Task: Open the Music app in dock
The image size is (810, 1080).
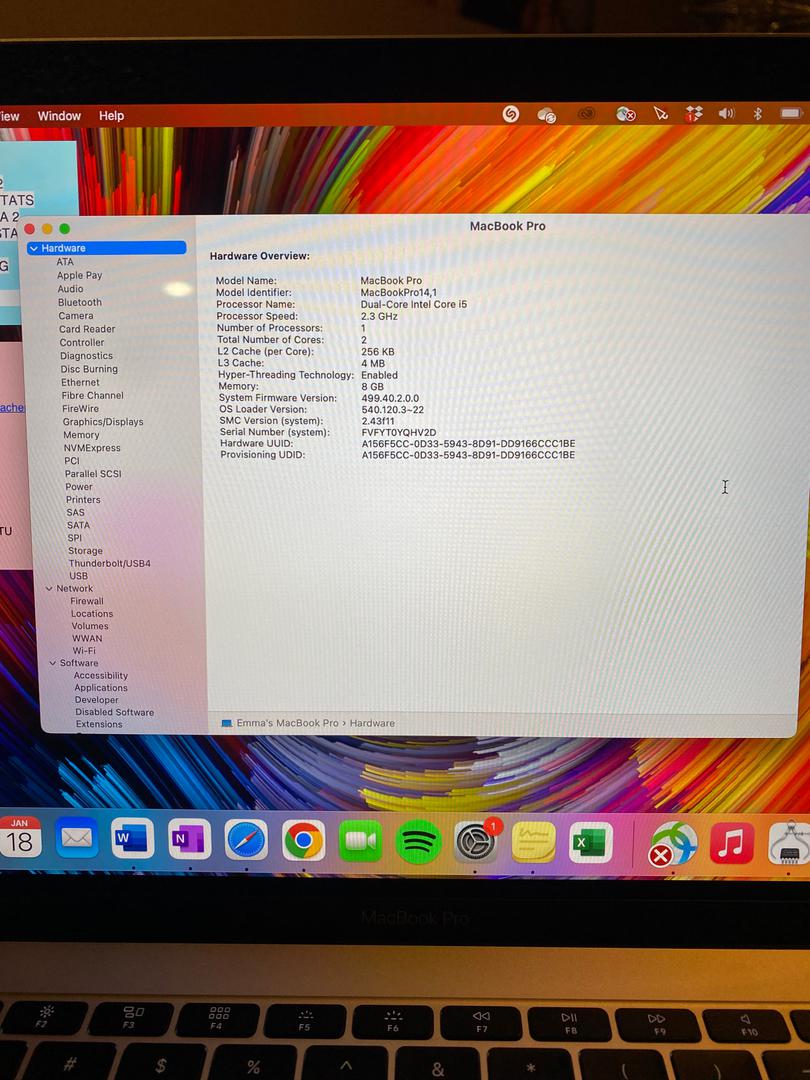Action: (731, 844)
